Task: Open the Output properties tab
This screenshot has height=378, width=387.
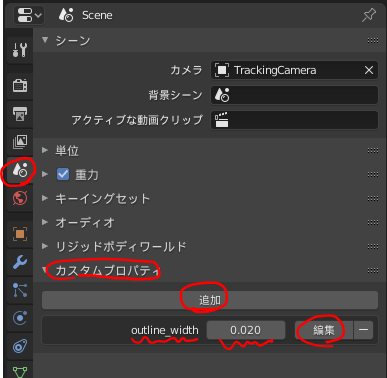Action: tap(20, 114)
